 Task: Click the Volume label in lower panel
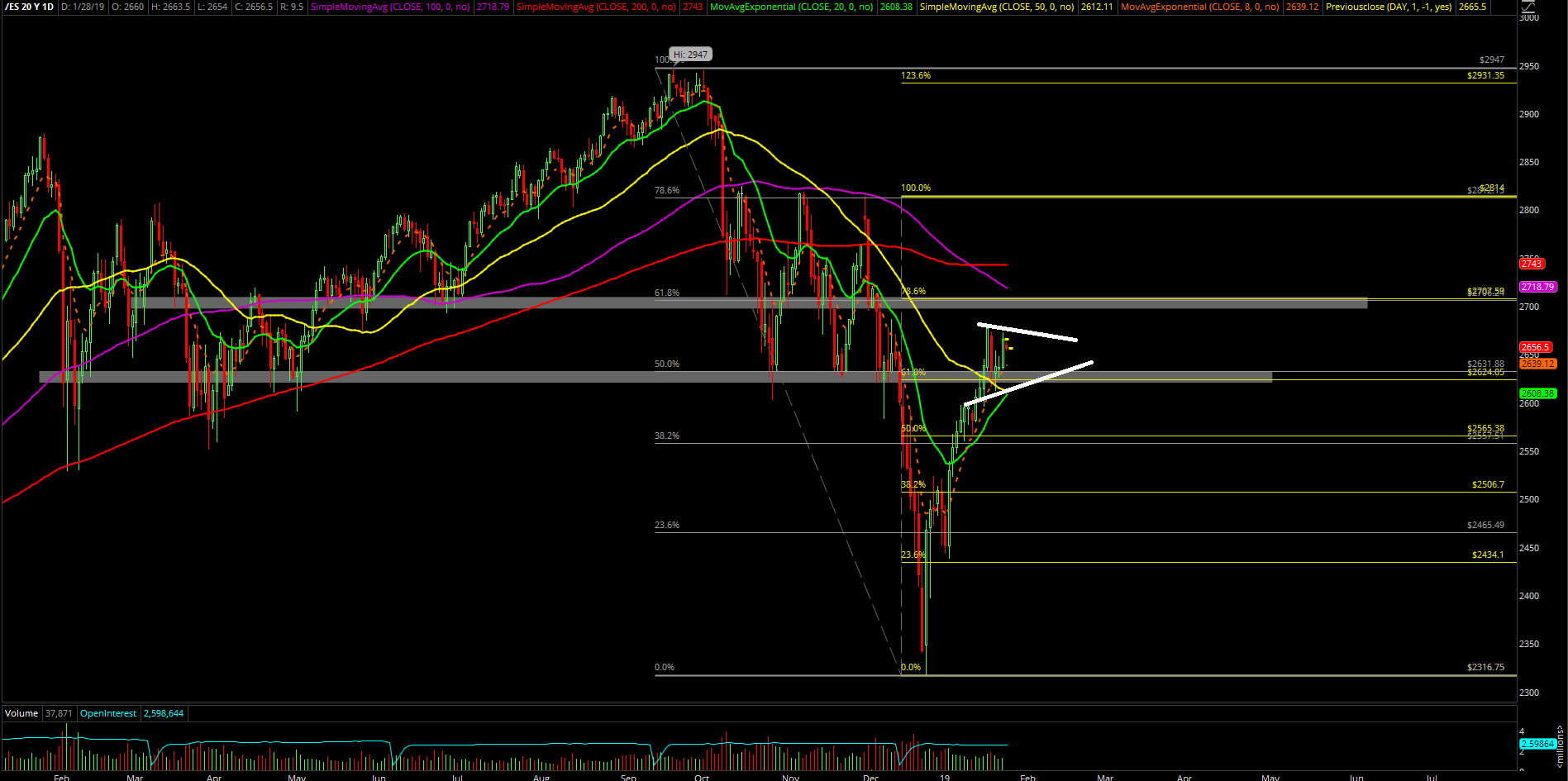[21, 713]
